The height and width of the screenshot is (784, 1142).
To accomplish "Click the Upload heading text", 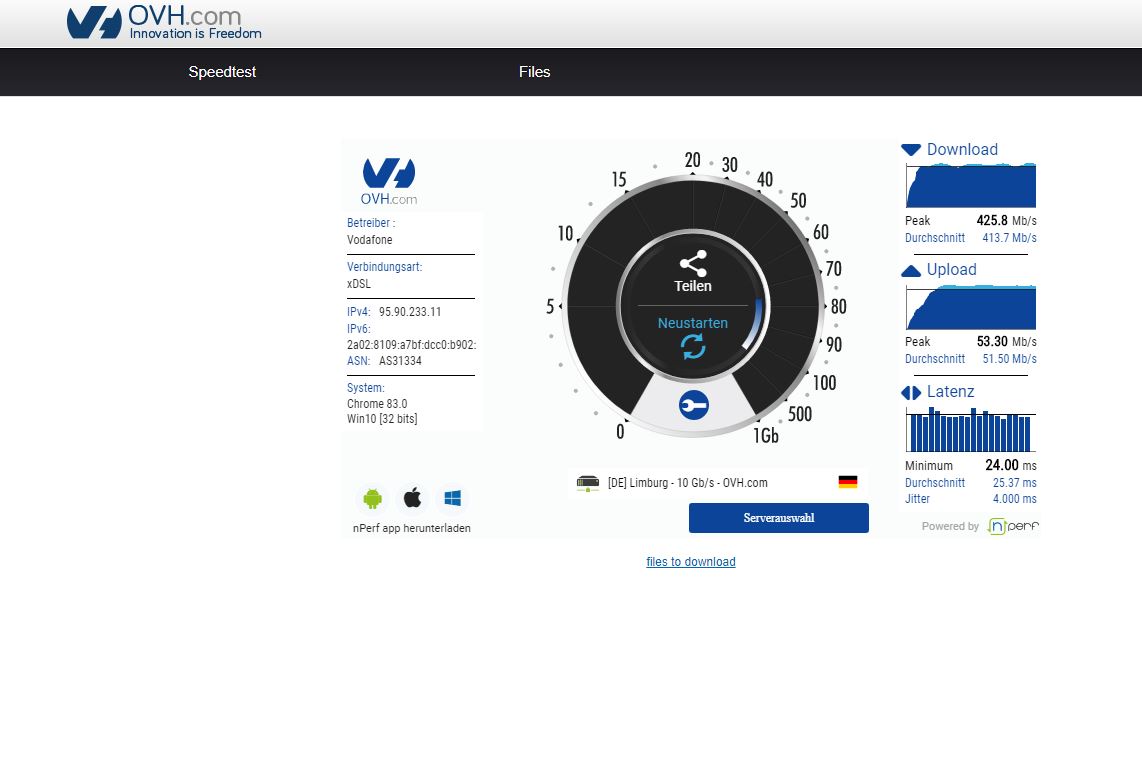I will pyautogui.click(x=951, y=270).
